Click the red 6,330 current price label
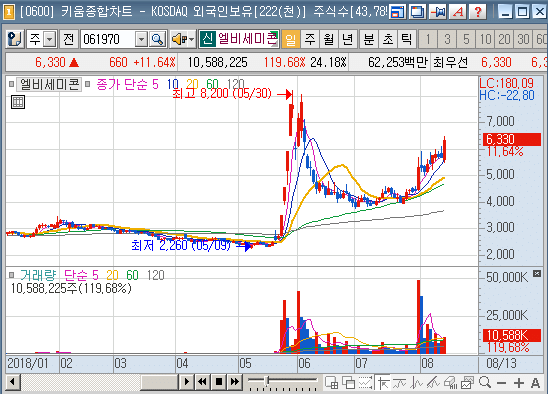The width and height of the screenshot is (548, 394). pos(512,139)
